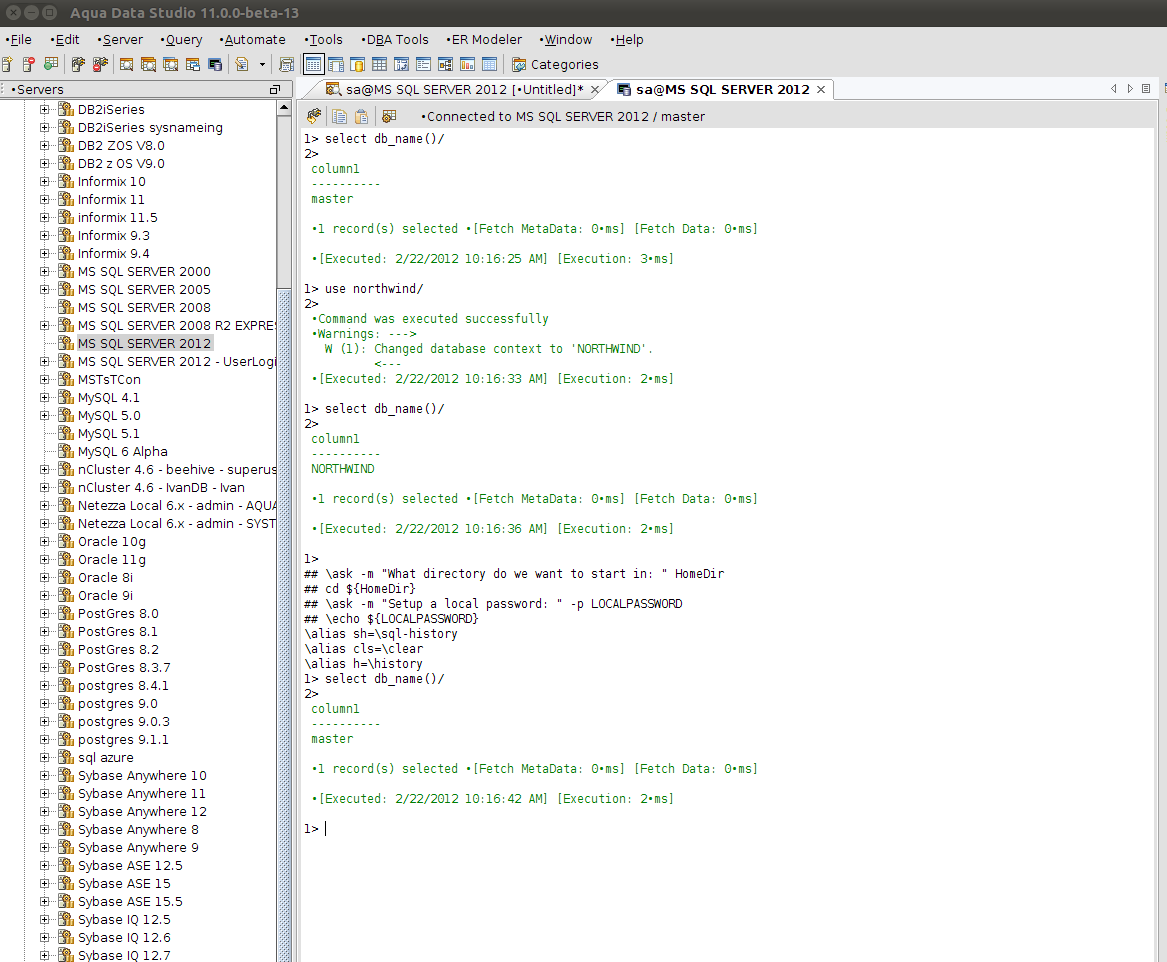Click the server icon beside Informix 9.4
The height and width of the screenshot is (962, 1167).
[66, 254]
